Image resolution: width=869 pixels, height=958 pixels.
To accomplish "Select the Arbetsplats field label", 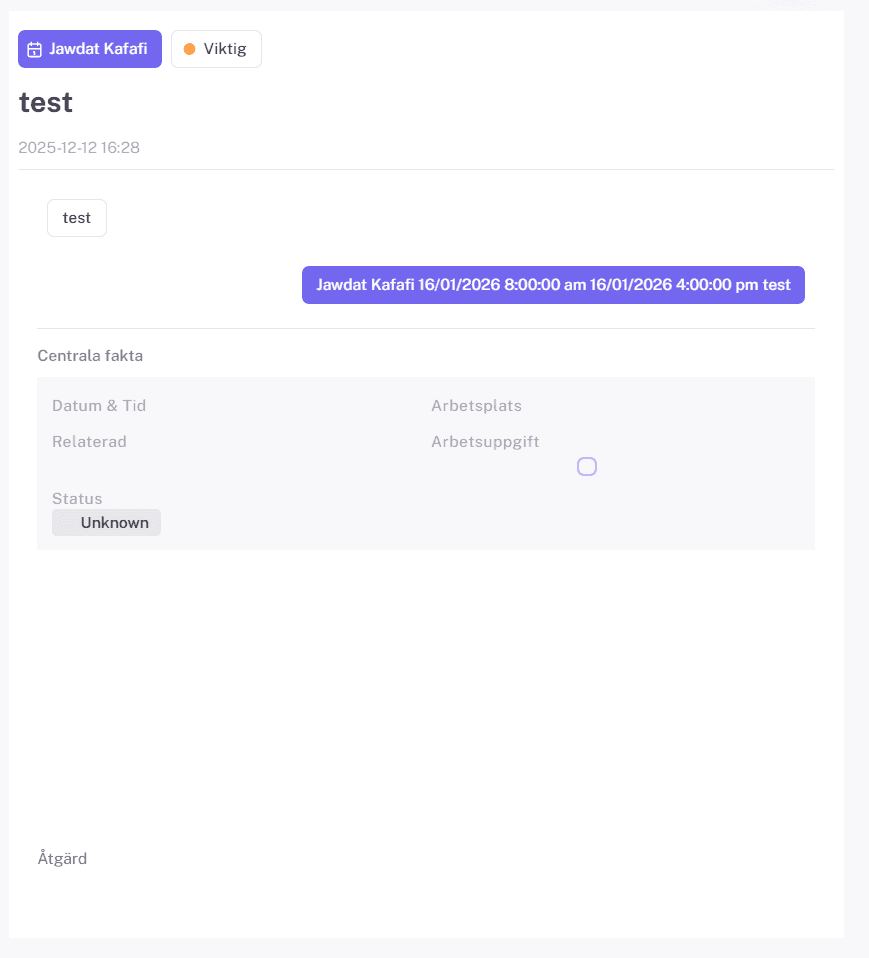I will point(476,406).
